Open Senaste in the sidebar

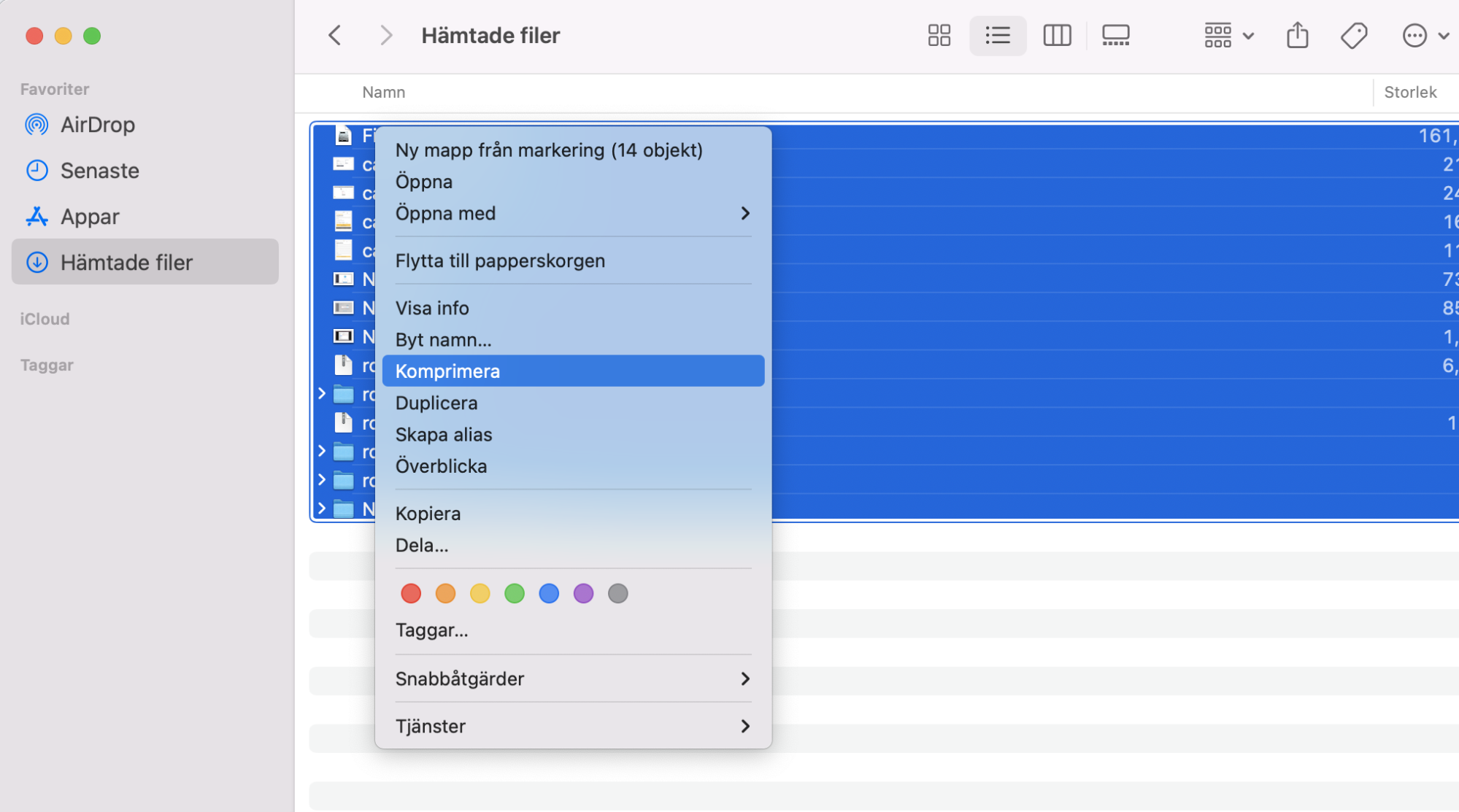pyautogui.click(x=145, y=171)
